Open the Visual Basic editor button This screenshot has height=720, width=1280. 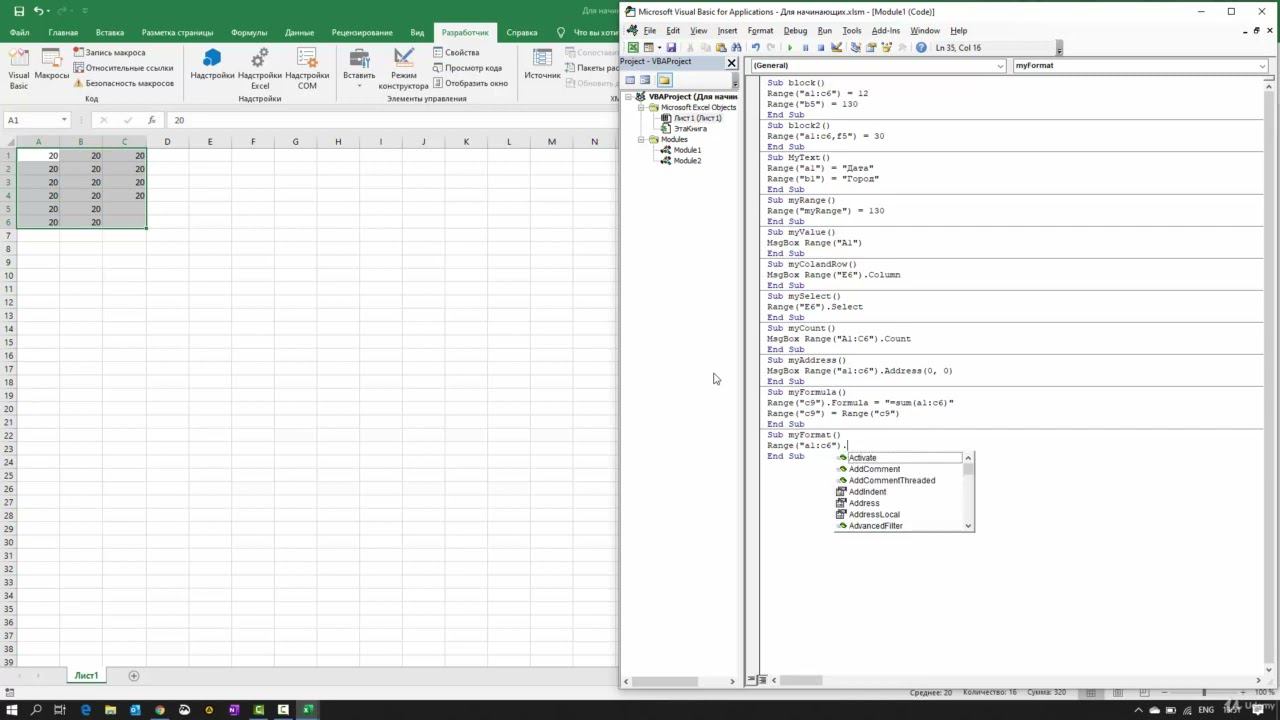[19, 68]
